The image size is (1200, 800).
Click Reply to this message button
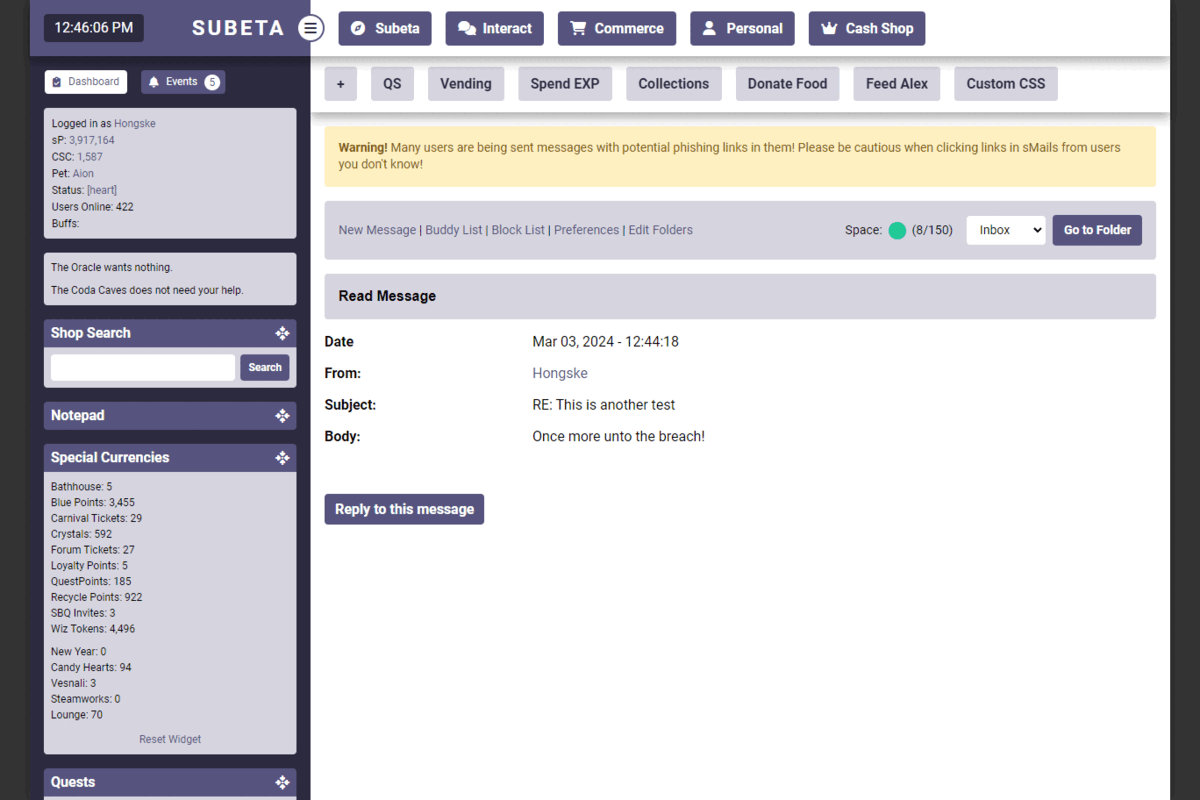[x=404, y=509]
